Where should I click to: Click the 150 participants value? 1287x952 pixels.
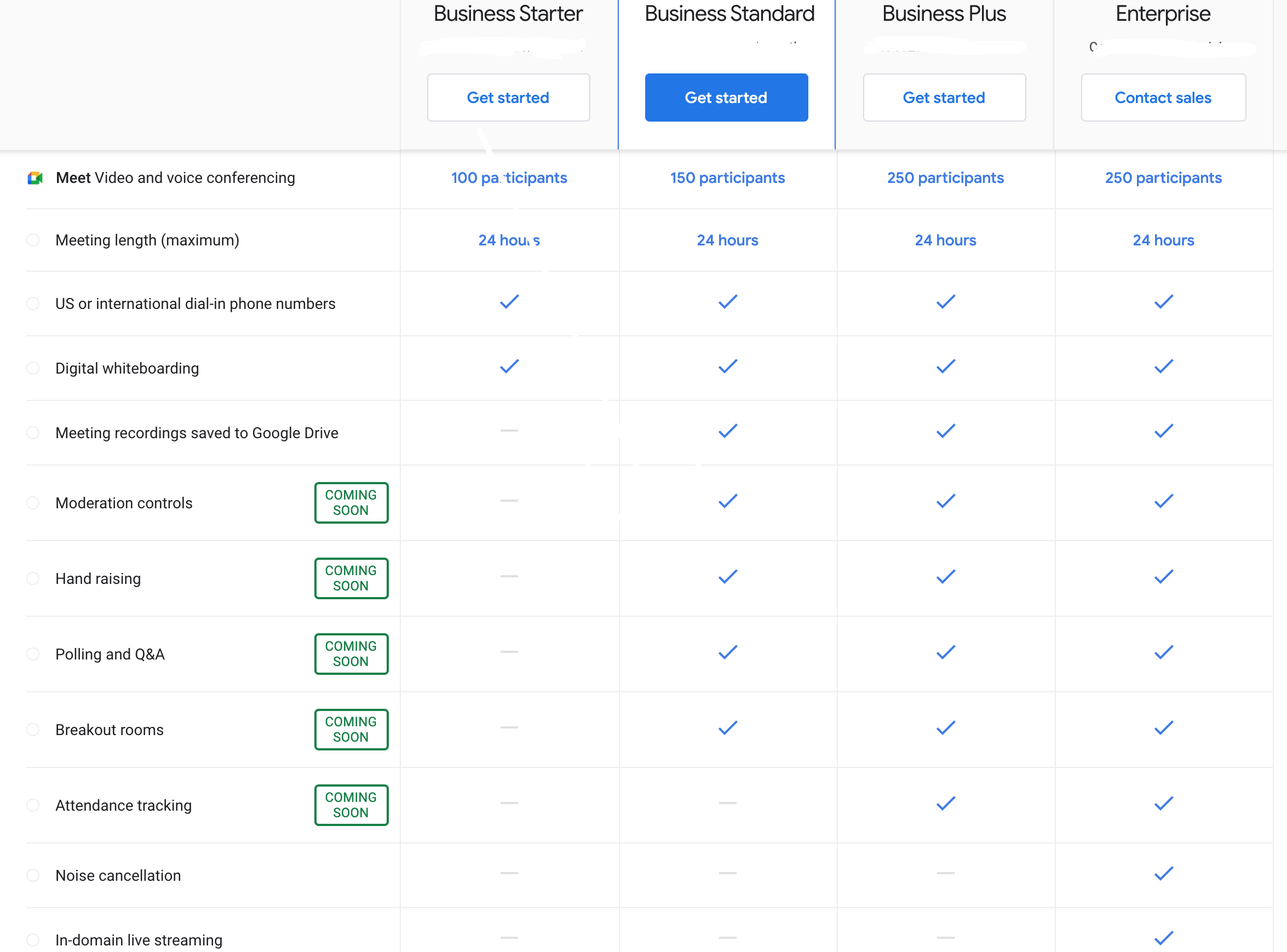click(x=728, y=177)
